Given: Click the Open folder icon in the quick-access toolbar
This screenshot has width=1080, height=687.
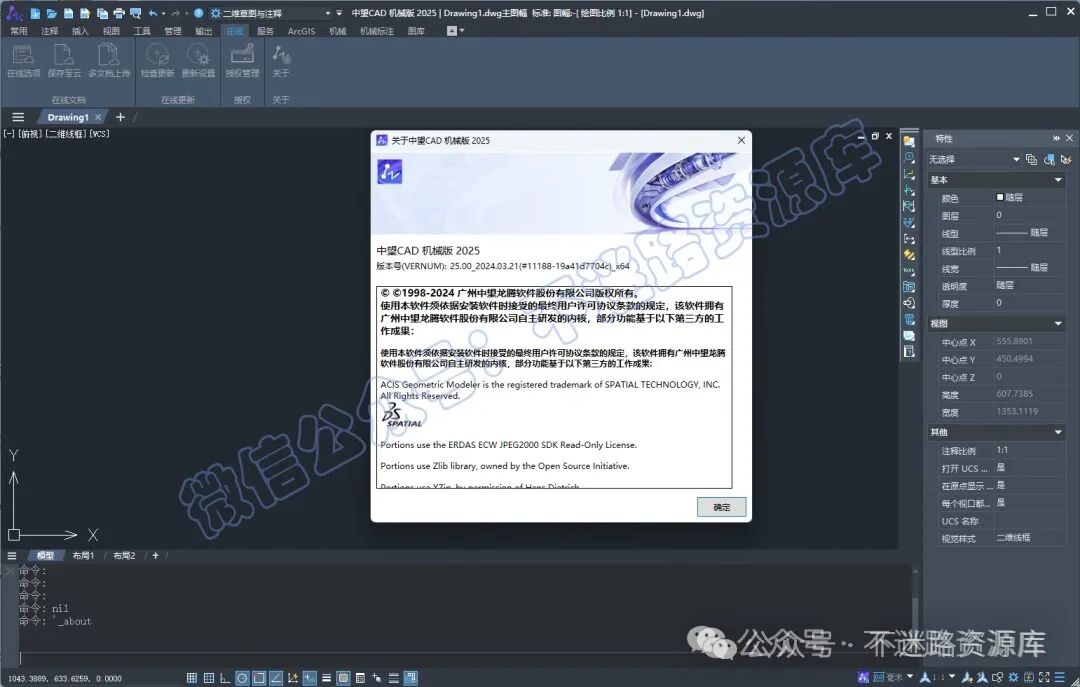Looking at the screenshot, I should [x=52, y=13].
